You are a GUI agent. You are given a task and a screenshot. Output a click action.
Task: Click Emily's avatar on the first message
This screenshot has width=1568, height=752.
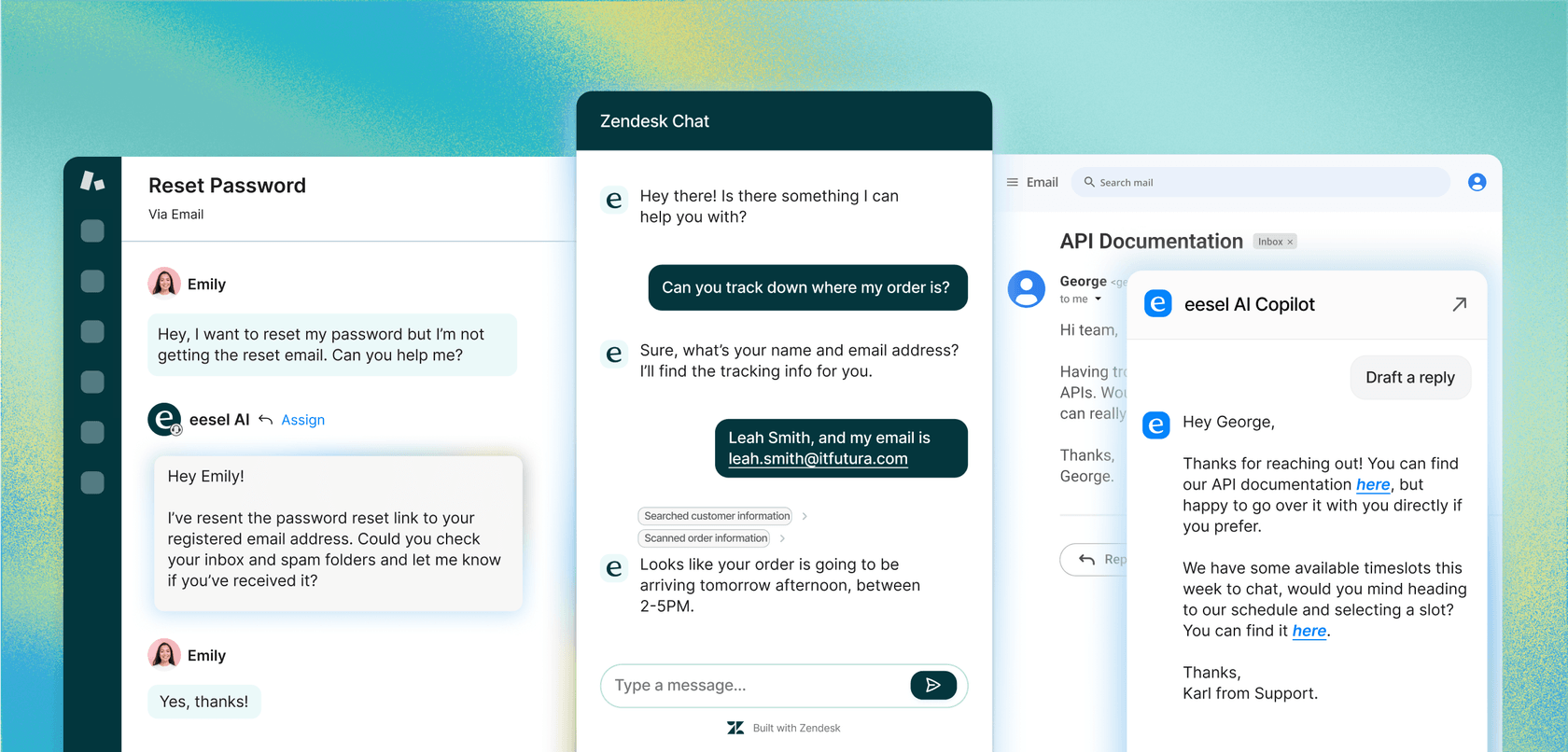coord(164,284)
